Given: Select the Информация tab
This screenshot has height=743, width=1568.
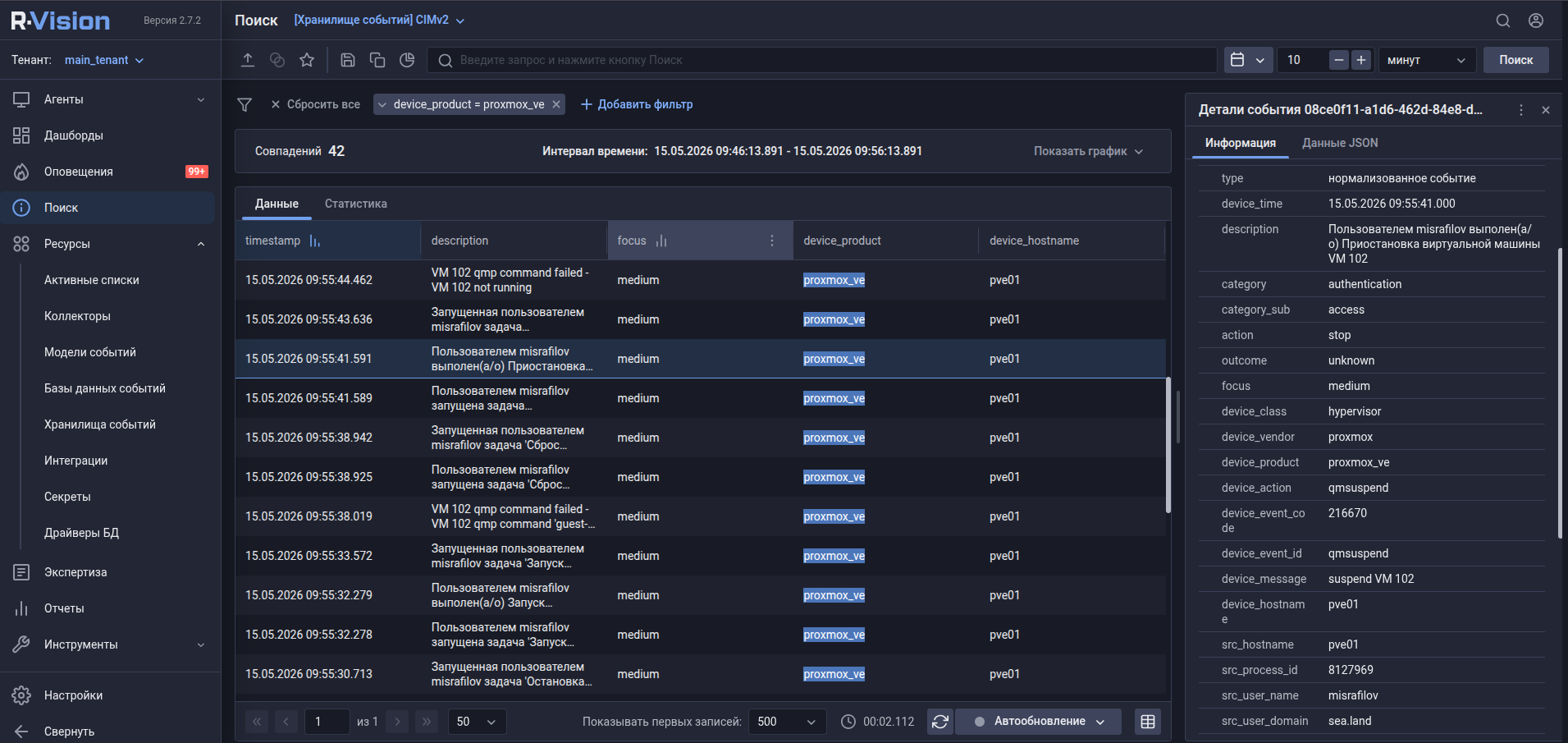Looking at the screenshot, I should (x=1240, y=143).
